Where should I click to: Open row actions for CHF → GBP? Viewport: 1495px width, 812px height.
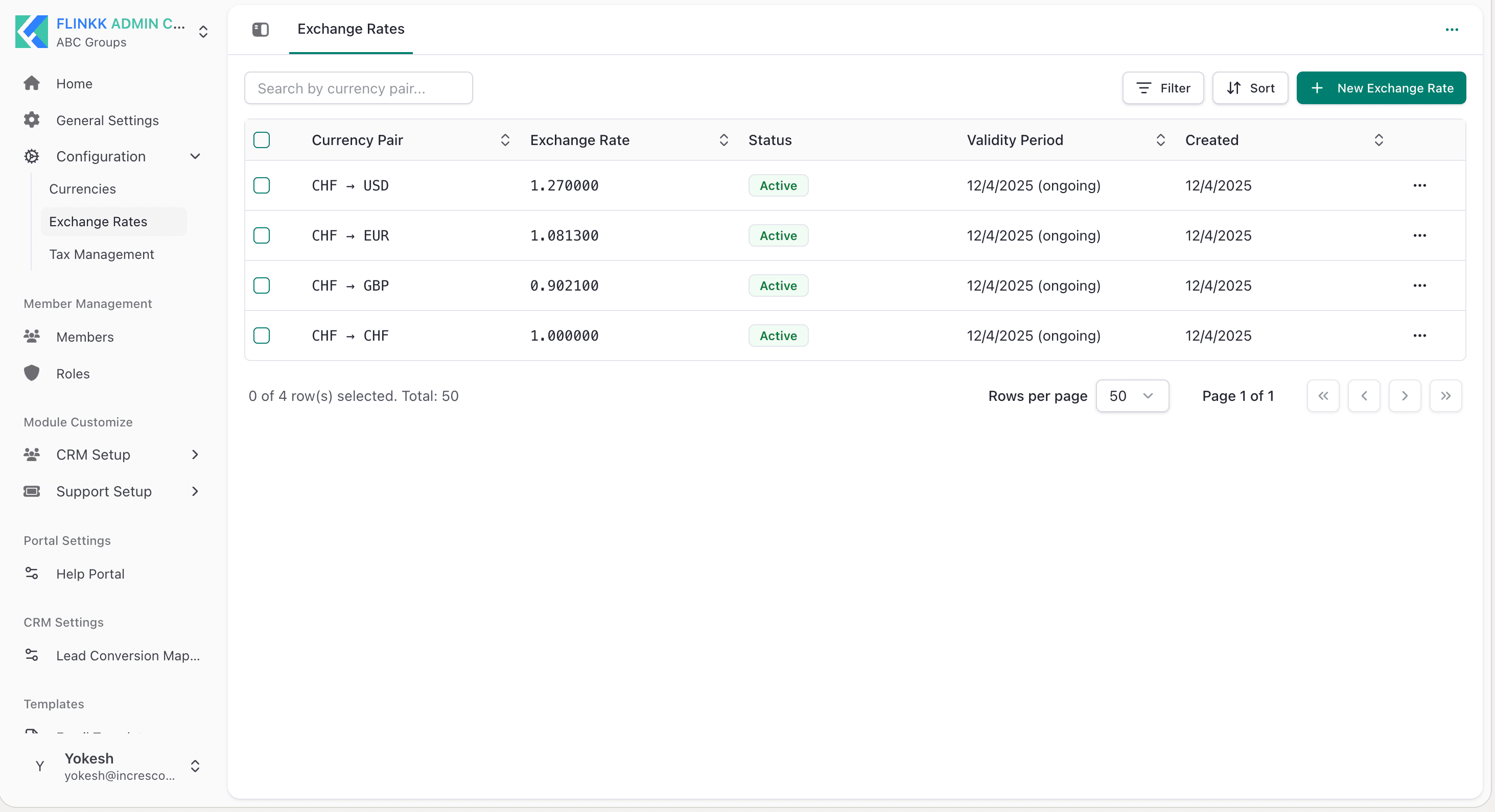point(1419,285)
